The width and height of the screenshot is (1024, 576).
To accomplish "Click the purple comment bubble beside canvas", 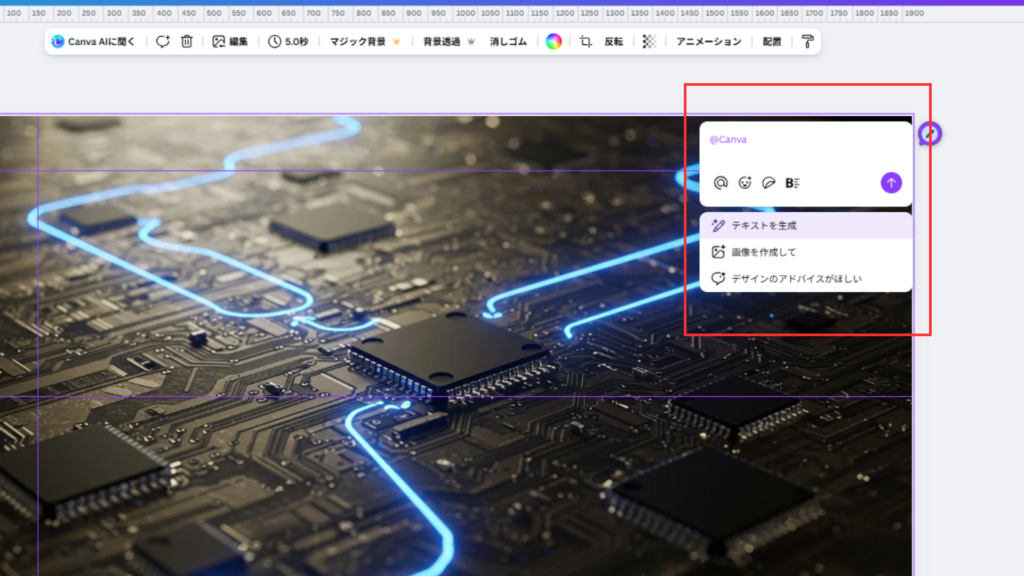I will click(930, 134).
